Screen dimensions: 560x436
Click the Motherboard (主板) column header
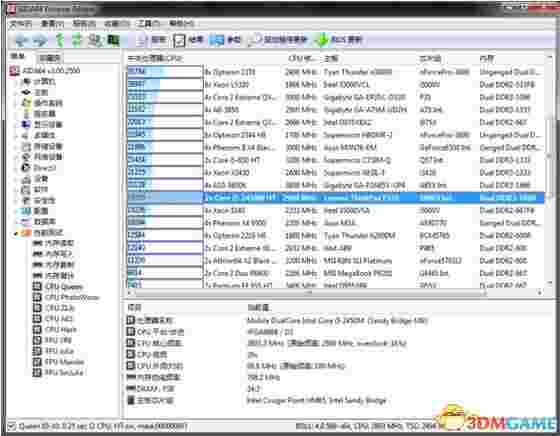pyautogui.click(x=369, y=58)
